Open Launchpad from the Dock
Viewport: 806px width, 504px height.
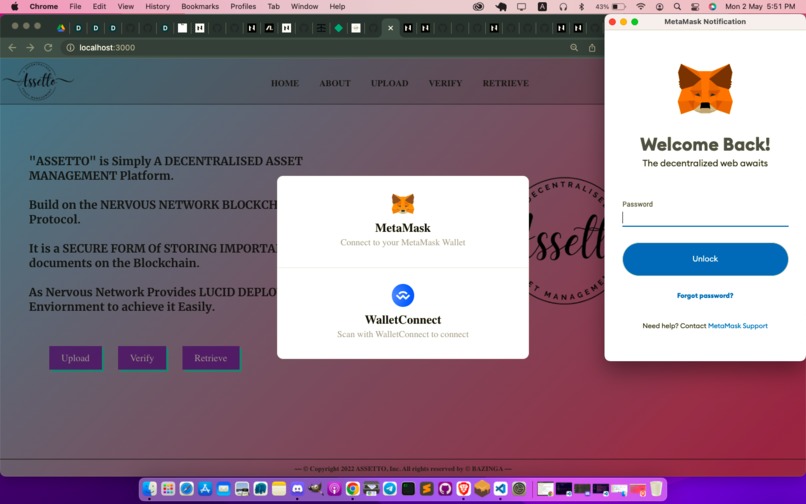168,488
